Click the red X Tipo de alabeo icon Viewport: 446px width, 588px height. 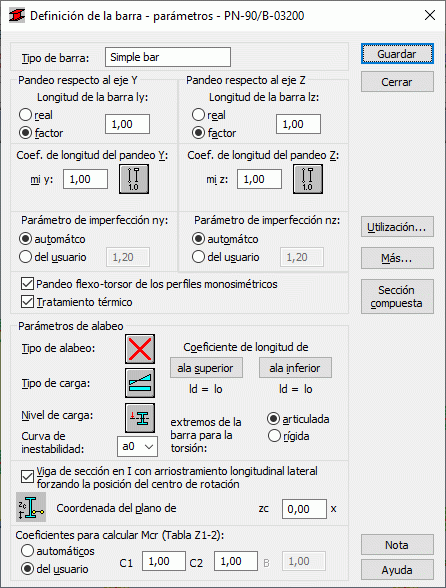pos(140,349)
